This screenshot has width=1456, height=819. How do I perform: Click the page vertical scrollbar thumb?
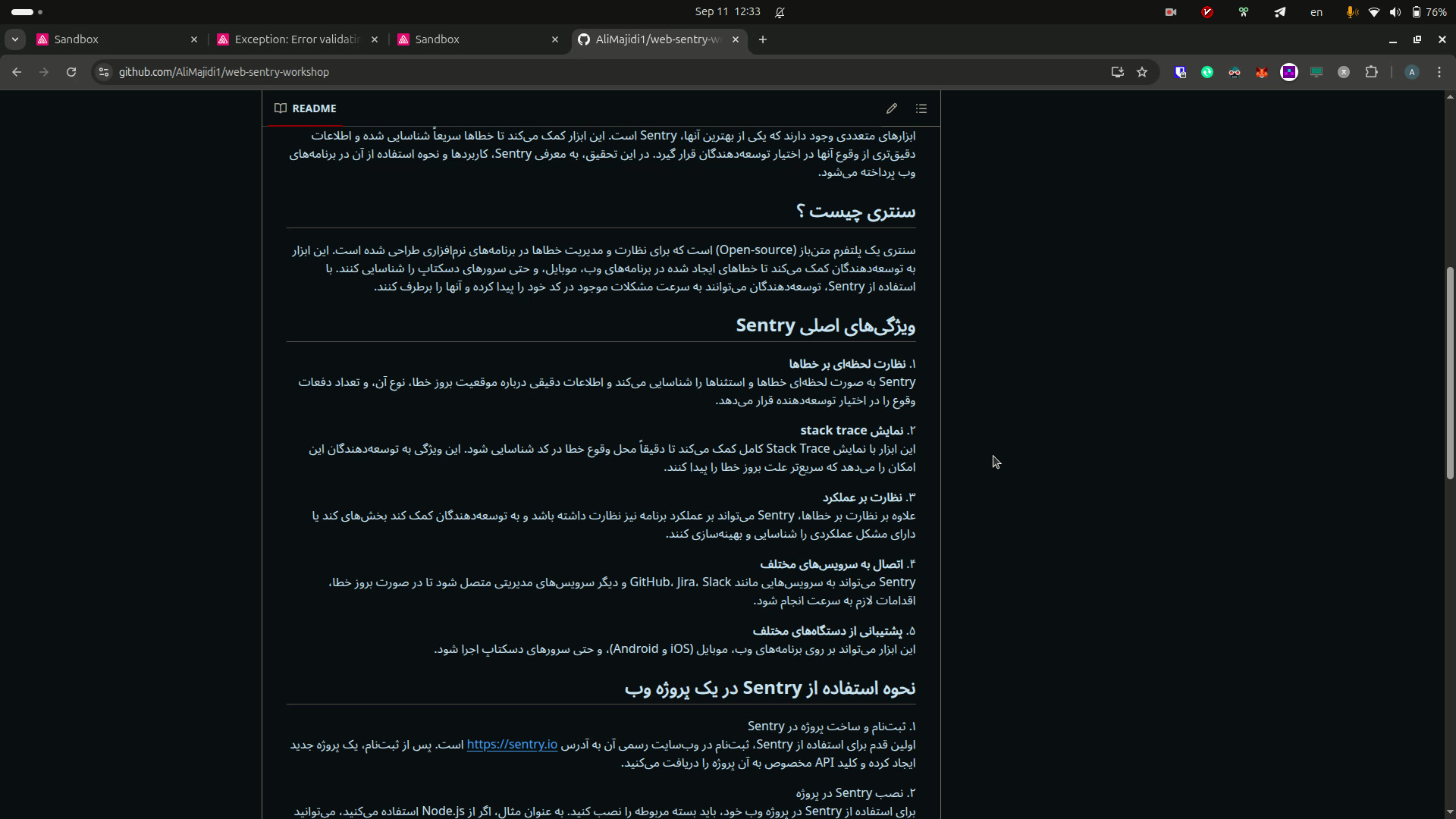click(1450, 372)
